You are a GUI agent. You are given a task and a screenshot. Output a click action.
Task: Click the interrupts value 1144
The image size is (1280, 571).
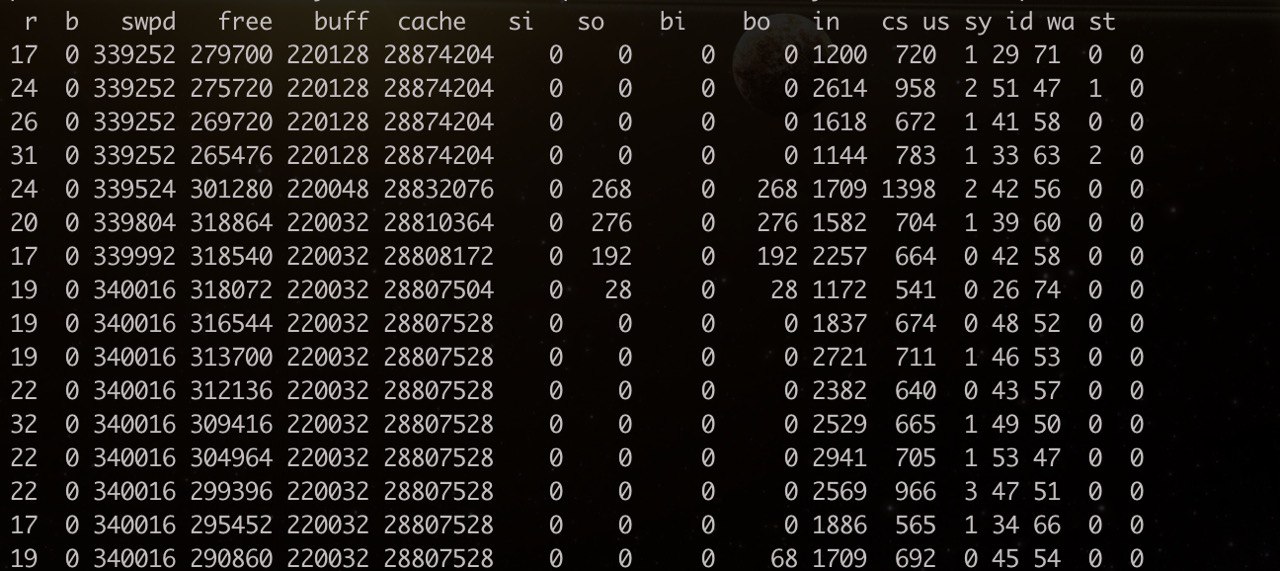(840, 155)
